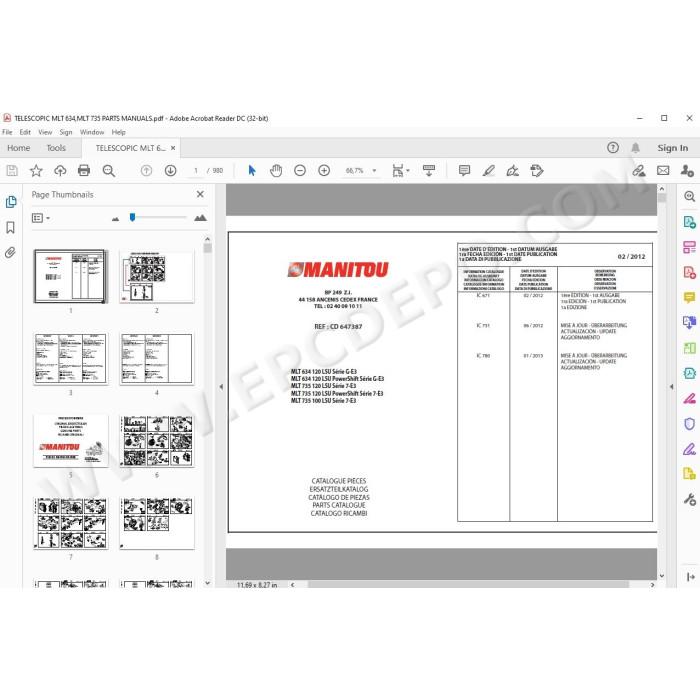Bookmark with the star icon
The image size is (700, 700).
[x=36, y=171]
